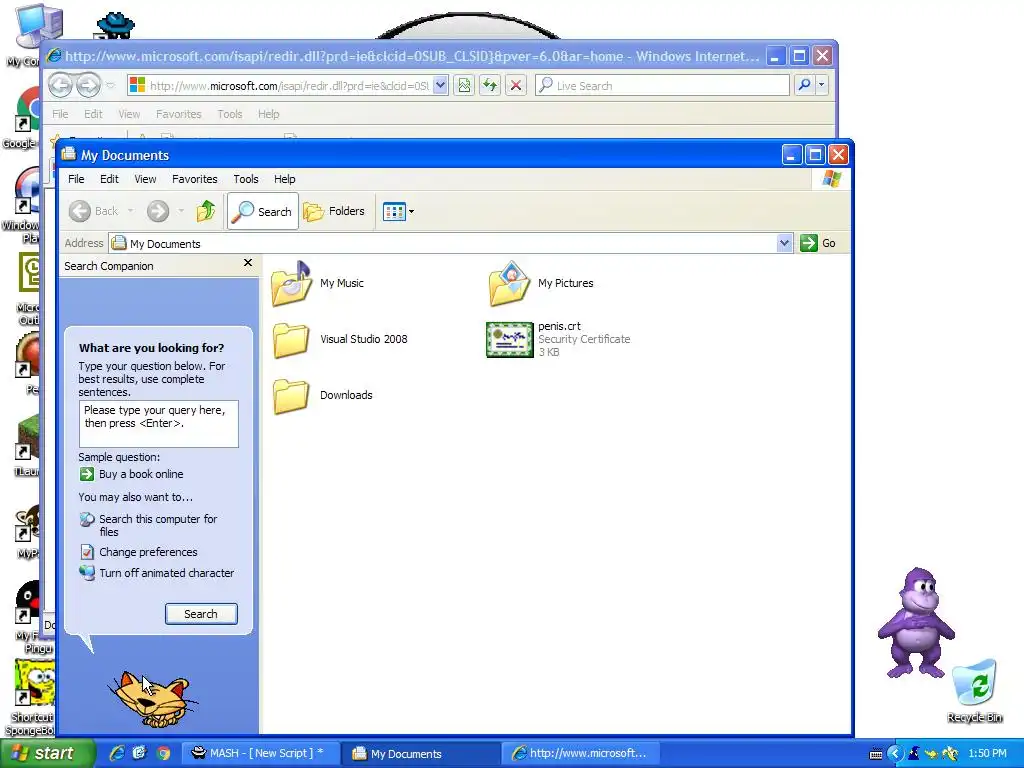Click the Live Search box in IE
This screenshot has height=768, width=1024.
tap(662, 86)
